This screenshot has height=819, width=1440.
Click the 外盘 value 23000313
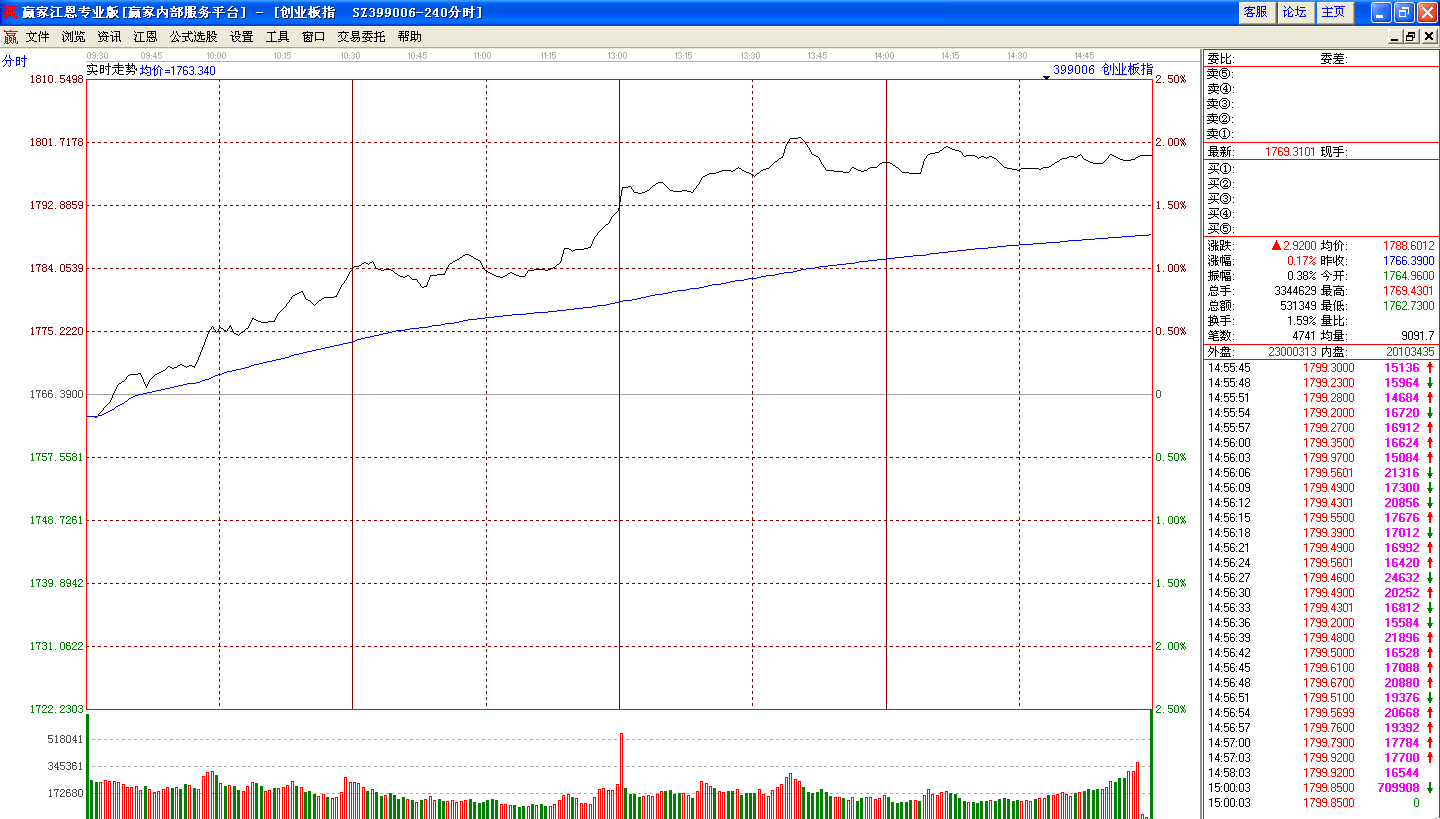[1291, 352]
